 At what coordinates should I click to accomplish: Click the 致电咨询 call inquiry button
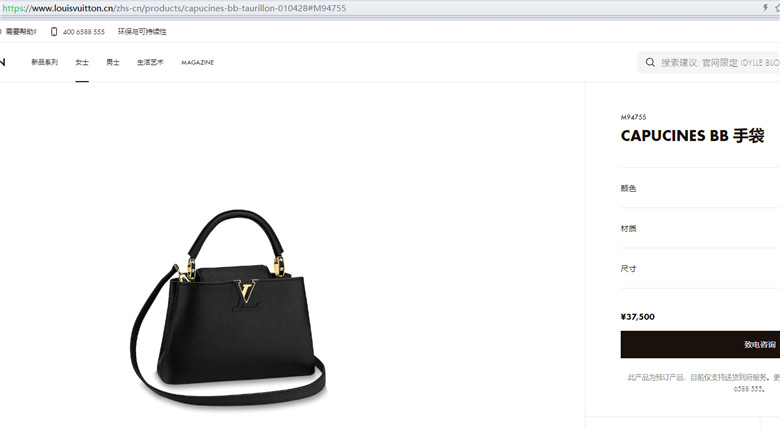tap(700, 344)
